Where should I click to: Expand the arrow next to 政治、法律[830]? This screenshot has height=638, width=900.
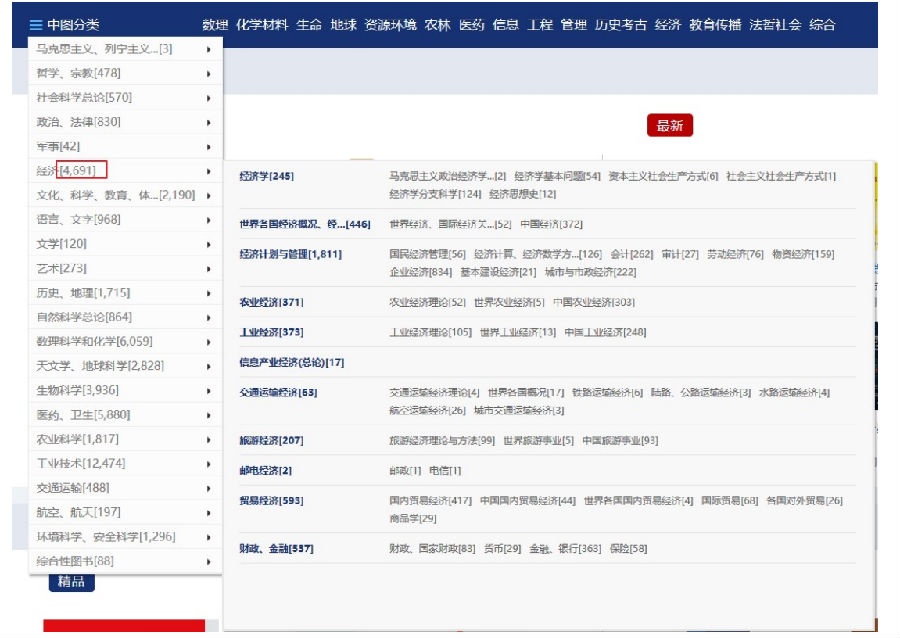[208, 122]
